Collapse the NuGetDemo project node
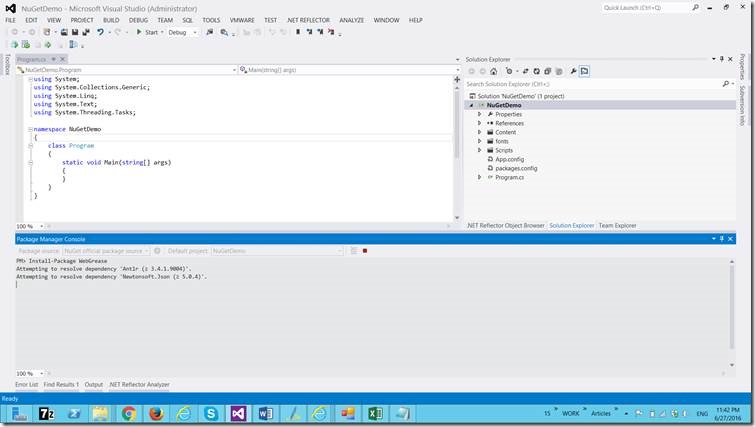 471,105
